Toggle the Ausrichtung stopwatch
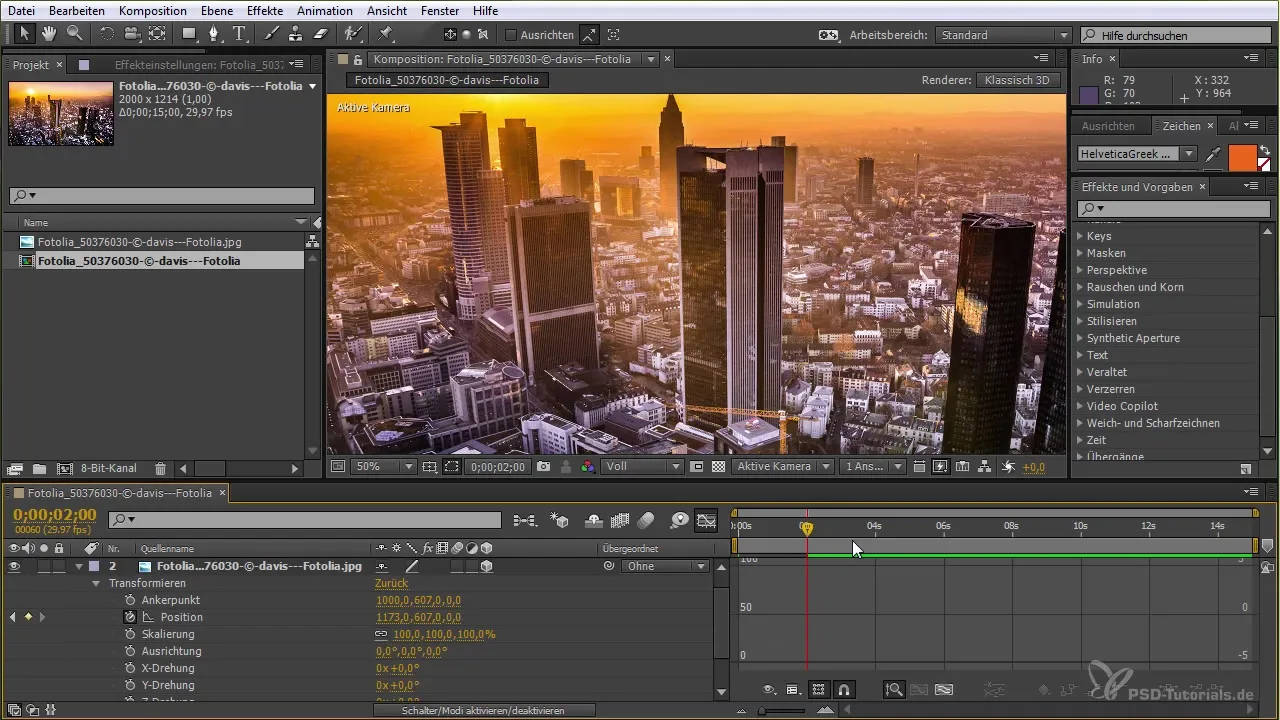 [x=129, y=651]
